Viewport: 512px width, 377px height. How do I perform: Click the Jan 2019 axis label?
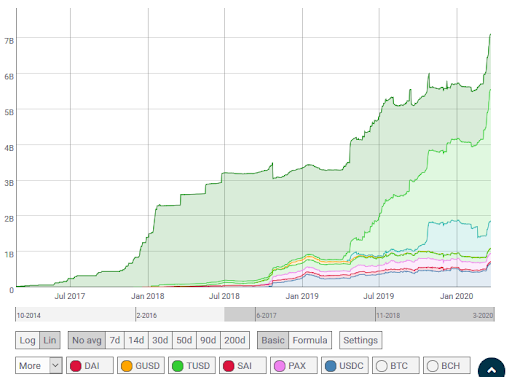tap(302, 296)
